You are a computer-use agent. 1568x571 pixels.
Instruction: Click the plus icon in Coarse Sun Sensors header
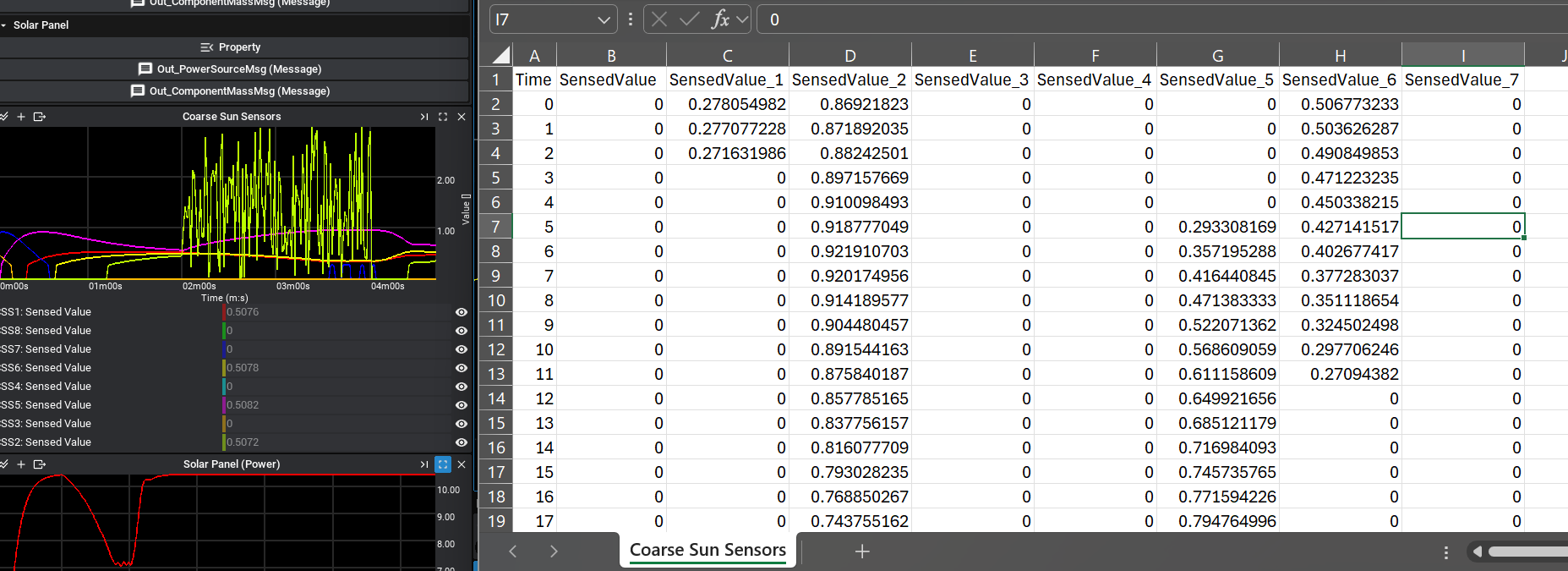point(21,117)
